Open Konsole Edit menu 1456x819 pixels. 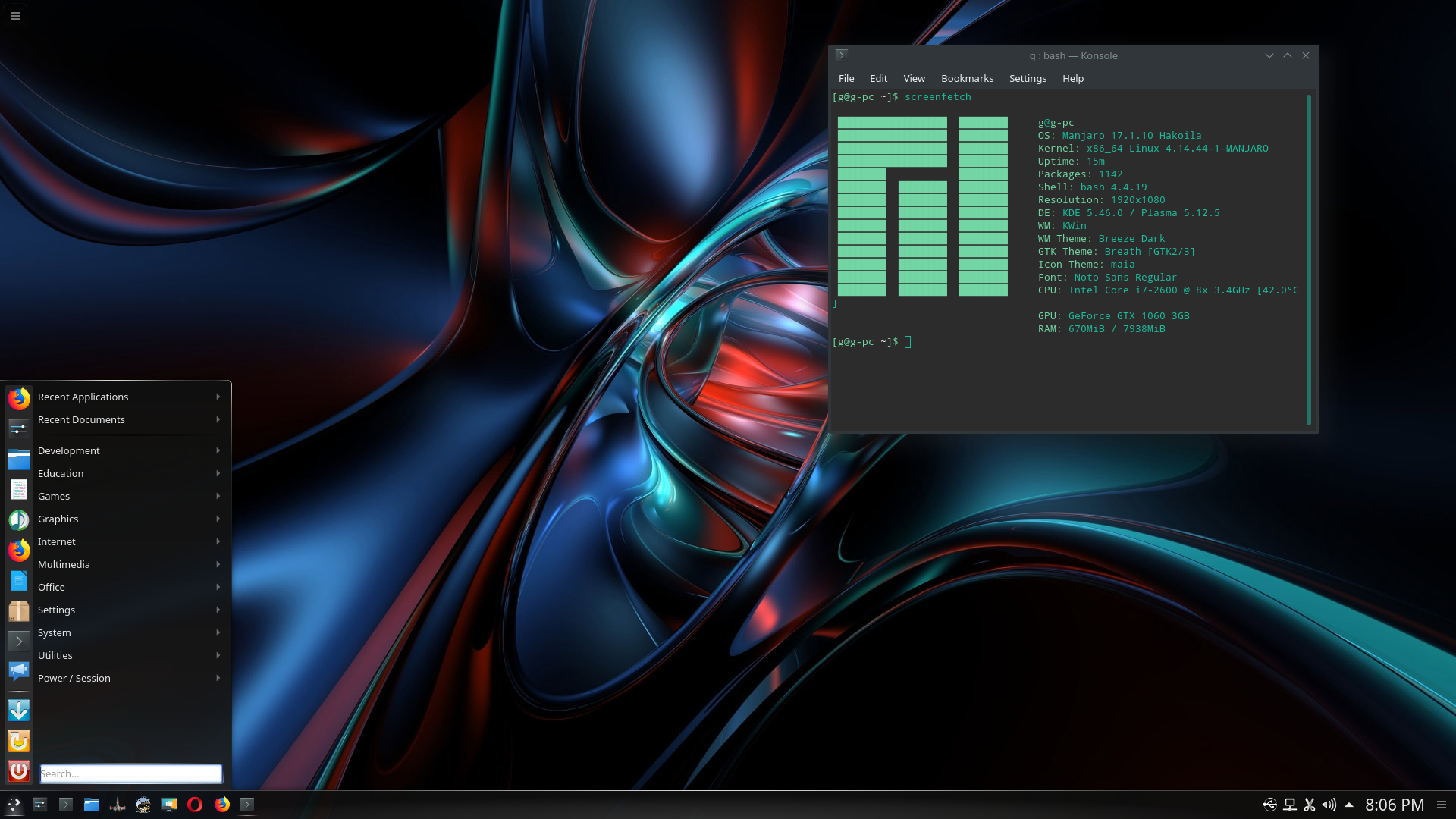coord(878,78)
